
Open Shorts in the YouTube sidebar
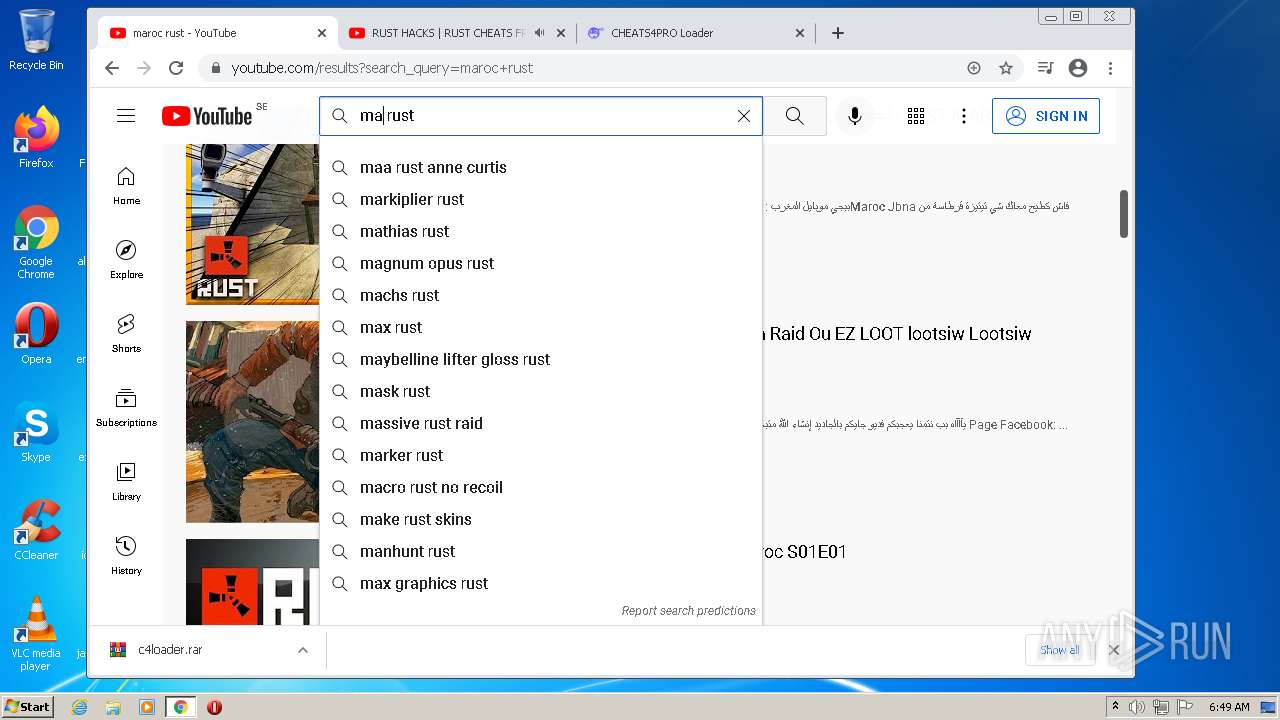point(127,334)
